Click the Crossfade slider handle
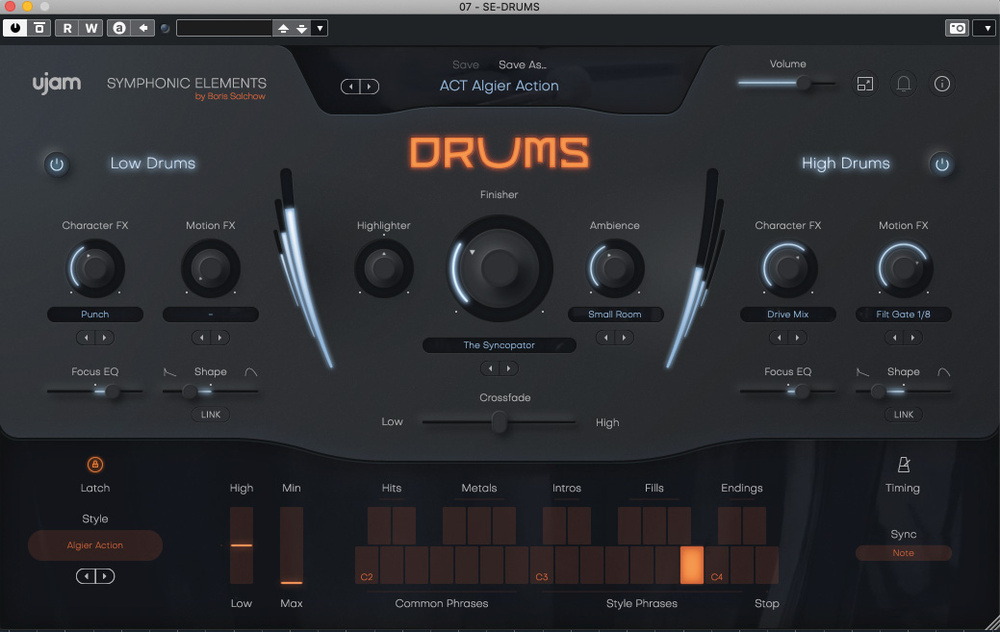This screenshot has width=1000, height=632. 499,422
